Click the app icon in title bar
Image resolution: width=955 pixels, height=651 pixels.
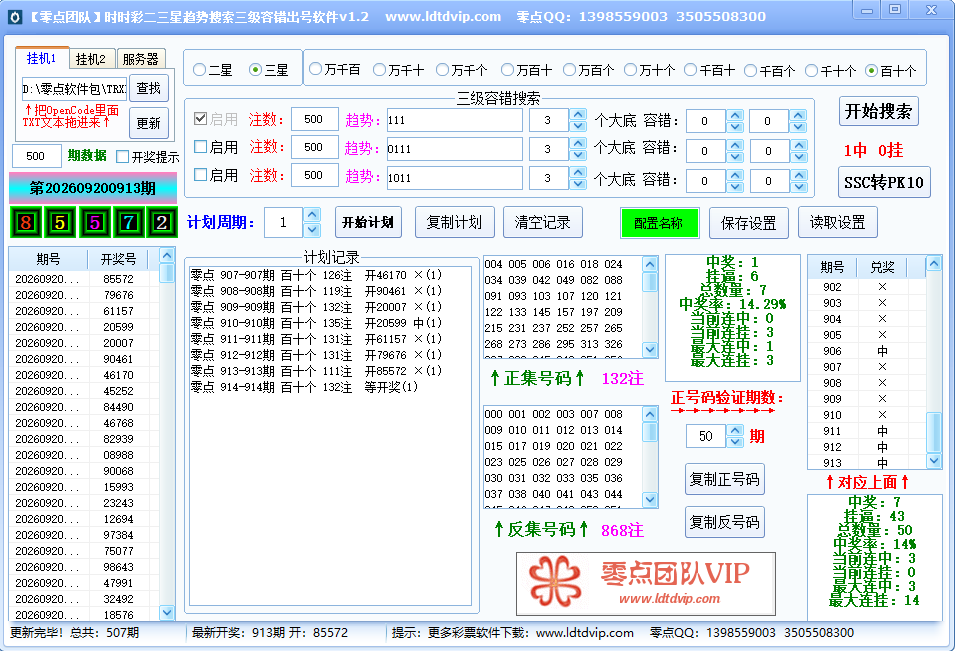(15, 16)
